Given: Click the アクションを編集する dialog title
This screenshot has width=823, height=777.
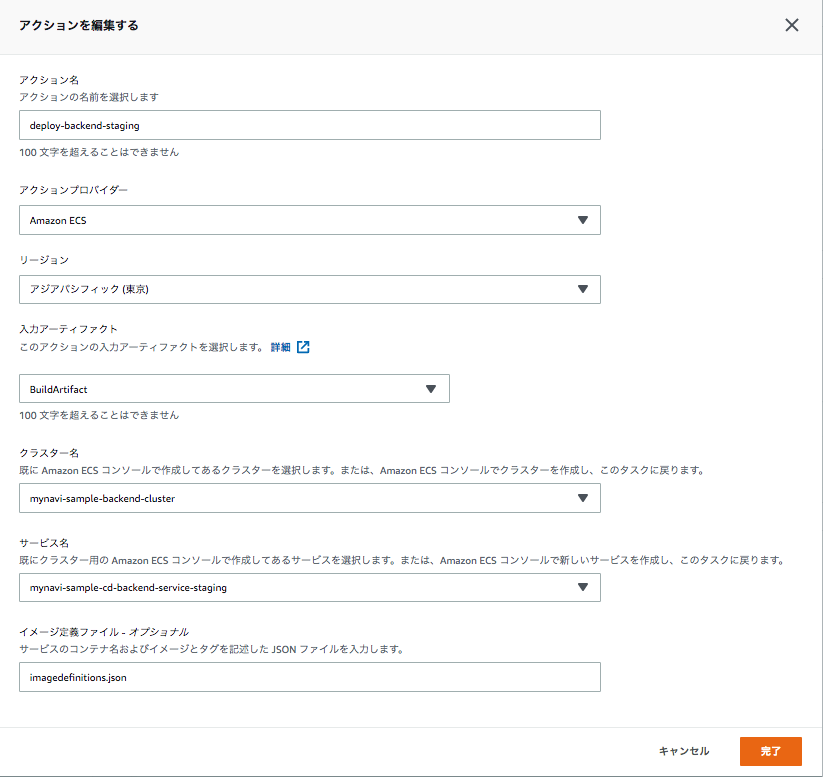Looking at the screenshot, I should [x=79, y=25].
